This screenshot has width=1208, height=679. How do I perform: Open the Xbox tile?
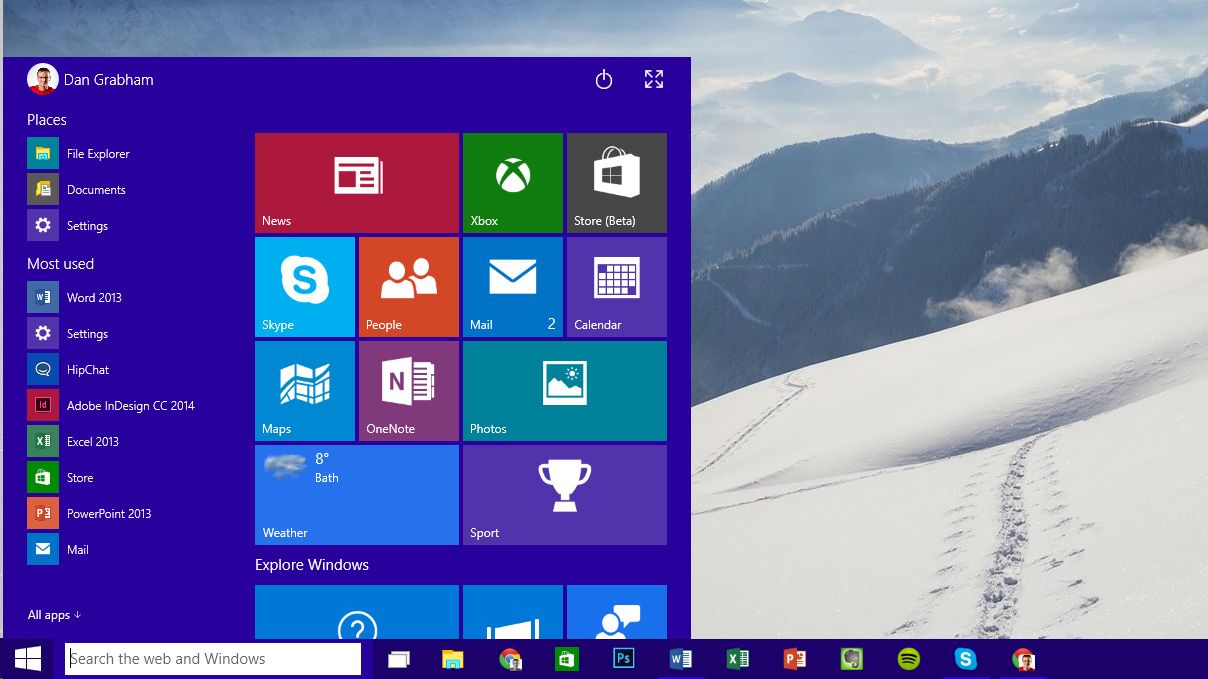click(513, 183)
